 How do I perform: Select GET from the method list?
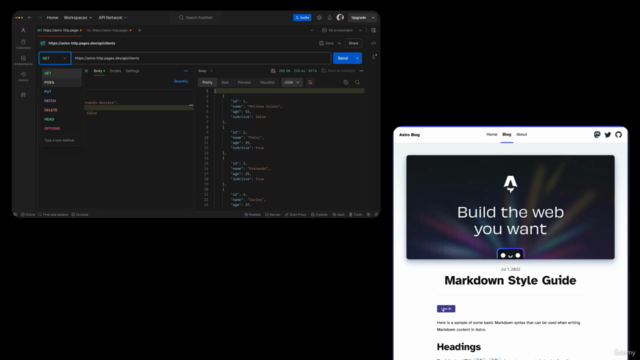point(62,73)
